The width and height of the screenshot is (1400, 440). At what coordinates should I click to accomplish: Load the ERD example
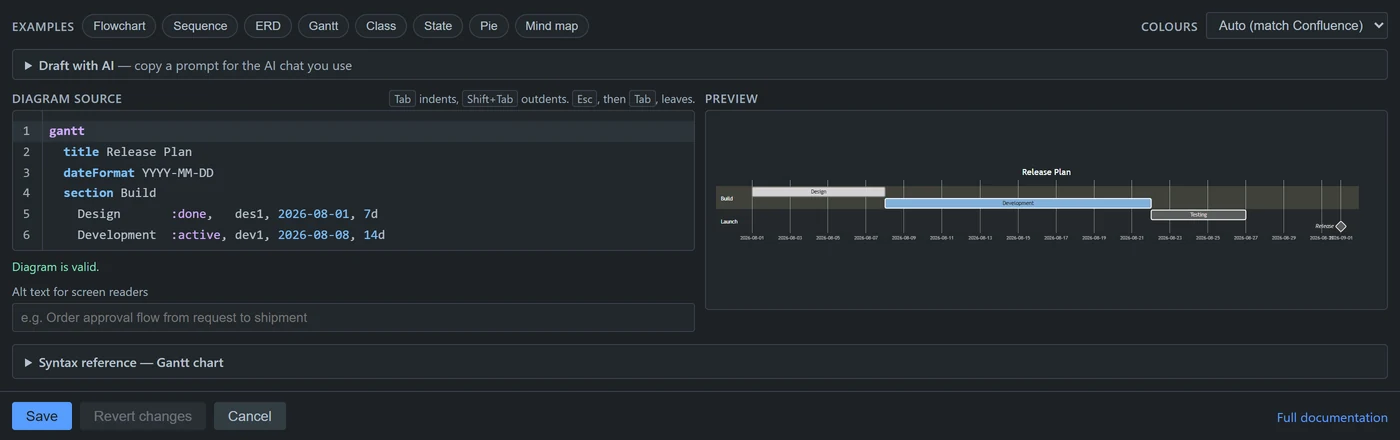pos(268,26)
